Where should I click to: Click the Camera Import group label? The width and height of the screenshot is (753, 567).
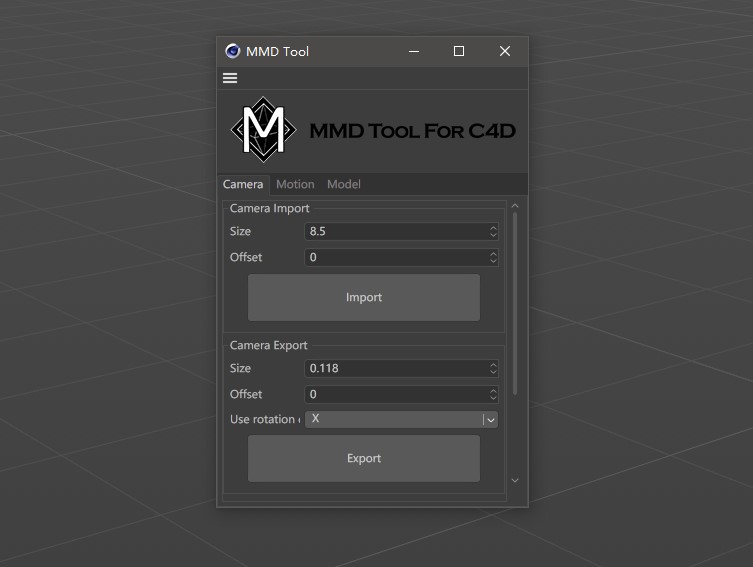click(269, 208)
